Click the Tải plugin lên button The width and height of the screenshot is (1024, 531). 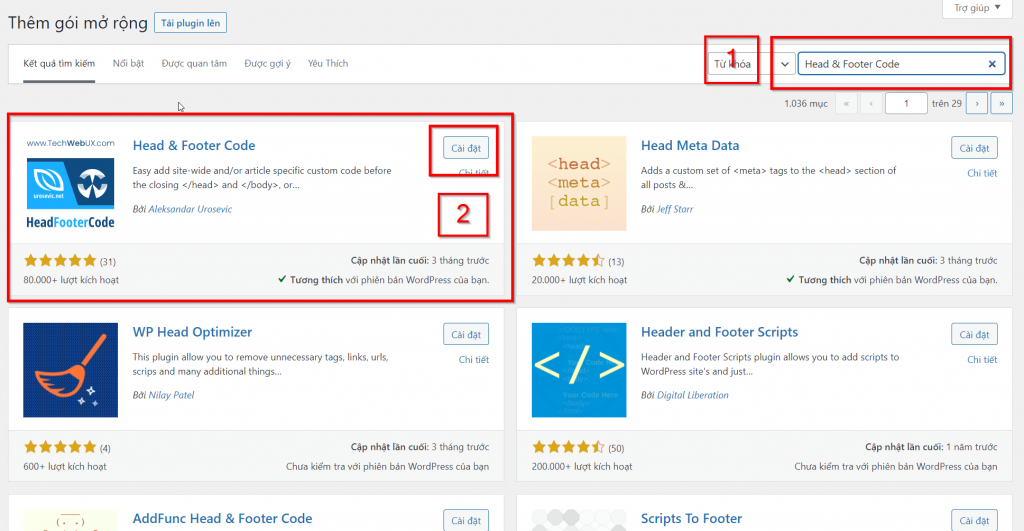[x=190, y=23]
